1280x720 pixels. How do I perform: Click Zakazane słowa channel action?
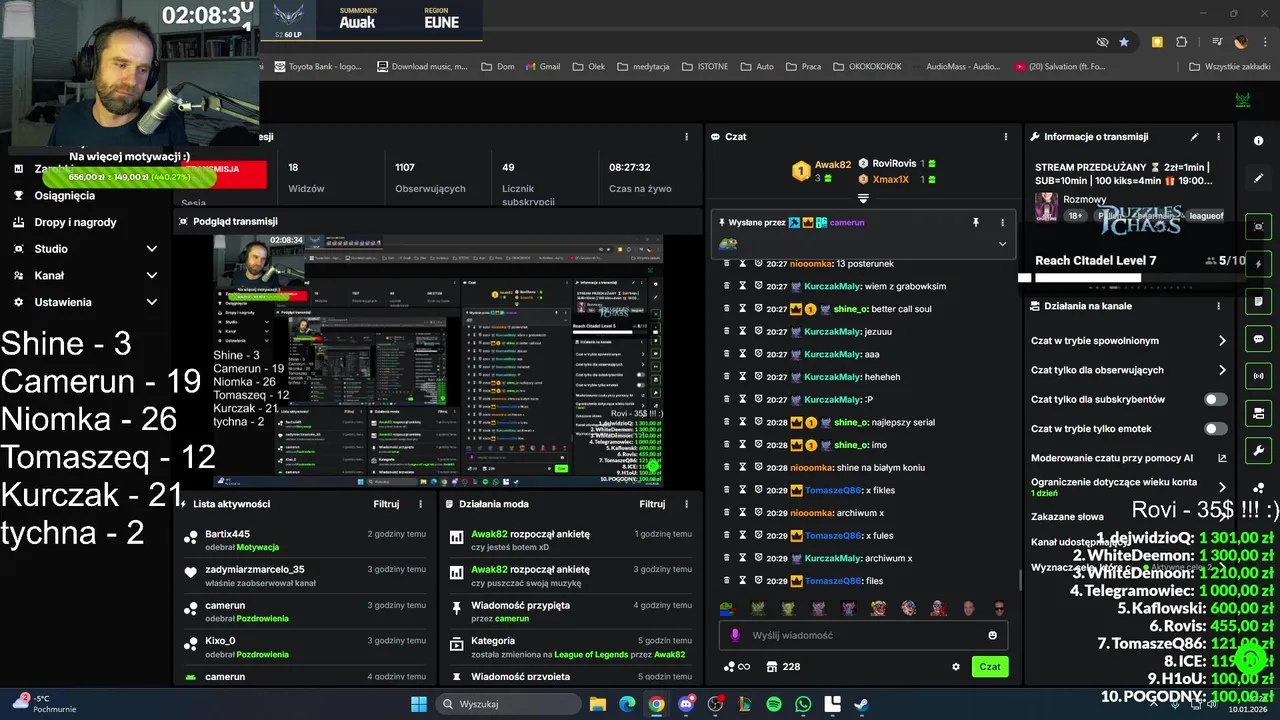(x=1067, y=517)
